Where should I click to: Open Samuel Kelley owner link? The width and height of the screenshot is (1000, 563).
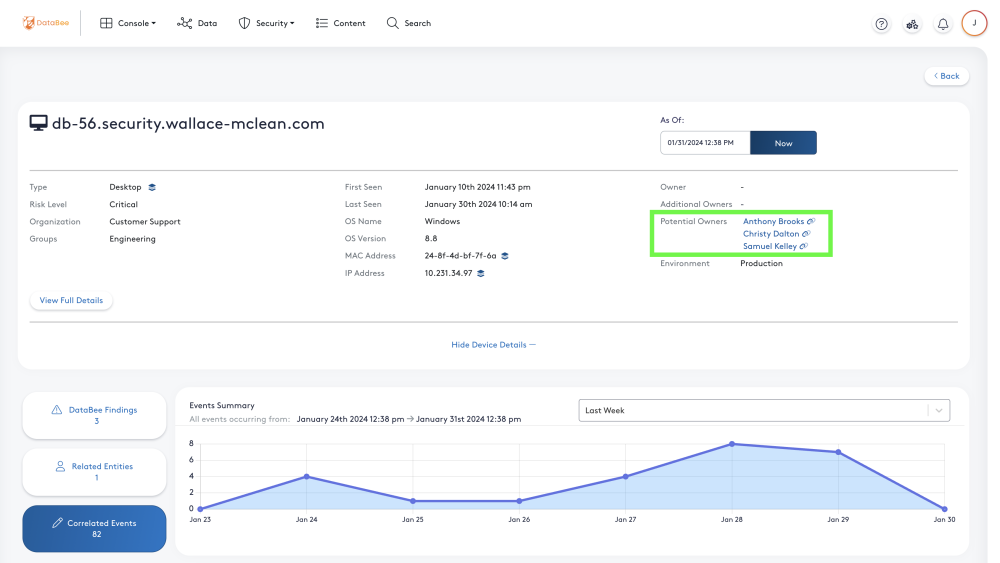pyautogui.click(x=769, y=246)
